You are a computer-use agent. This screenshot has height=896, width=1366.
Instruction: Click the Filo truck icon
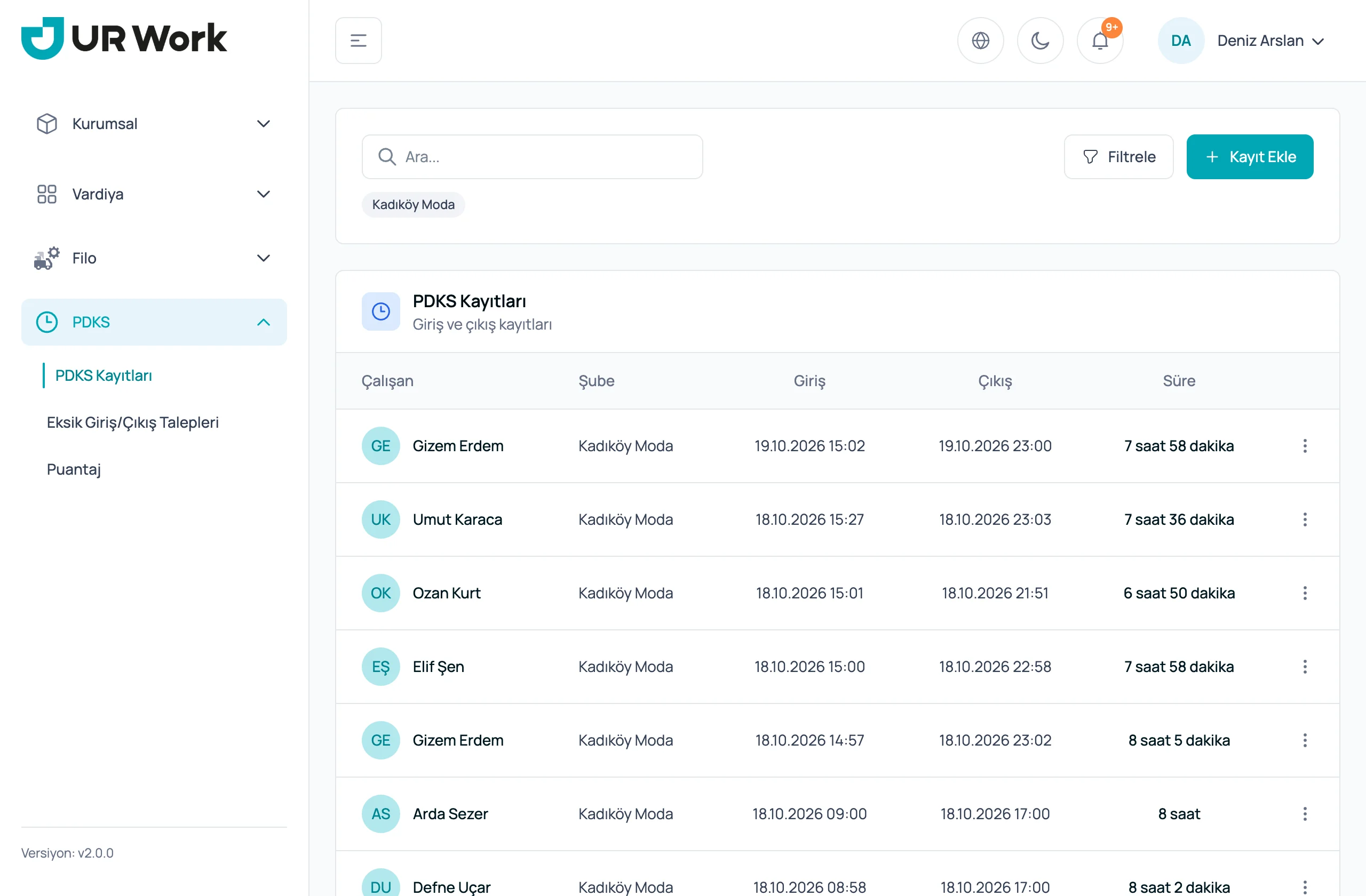pyautogui.click(x=46, y=258)
